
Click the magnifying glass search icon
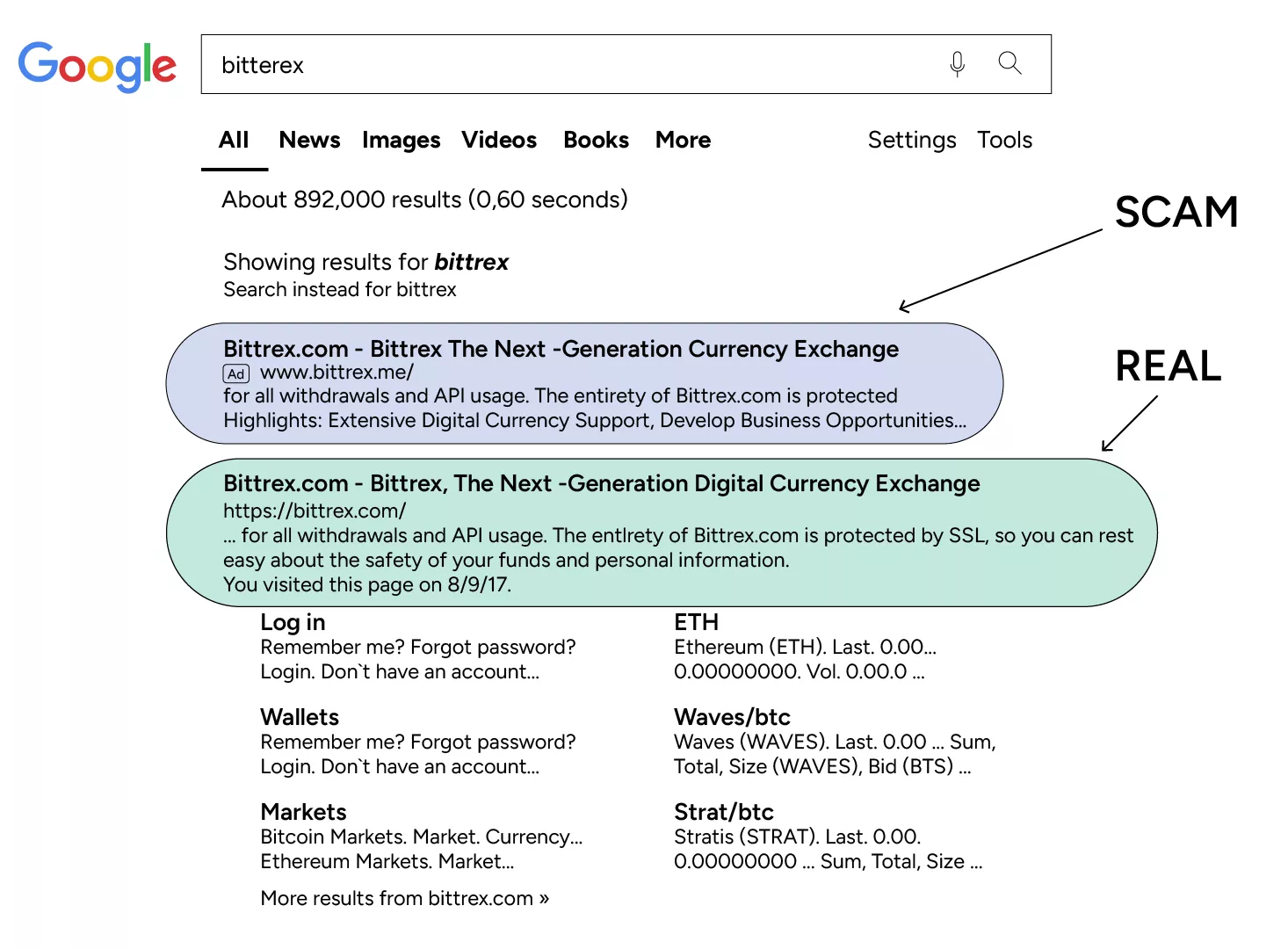tap(1009, 63)
